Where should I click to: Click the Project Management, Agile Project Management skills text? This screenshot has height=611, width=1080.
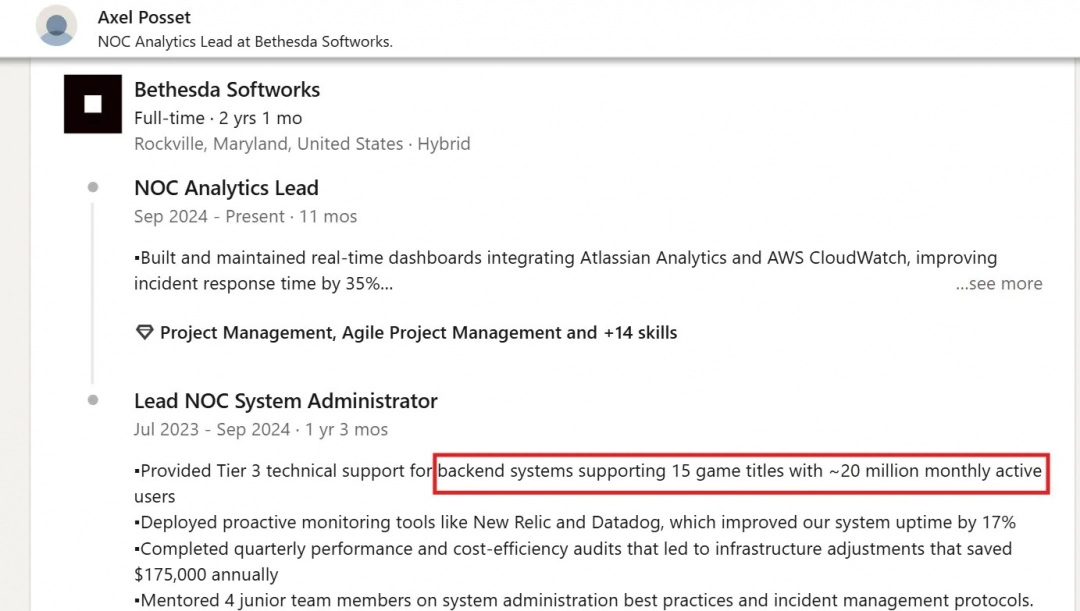(x=378, y=333)
